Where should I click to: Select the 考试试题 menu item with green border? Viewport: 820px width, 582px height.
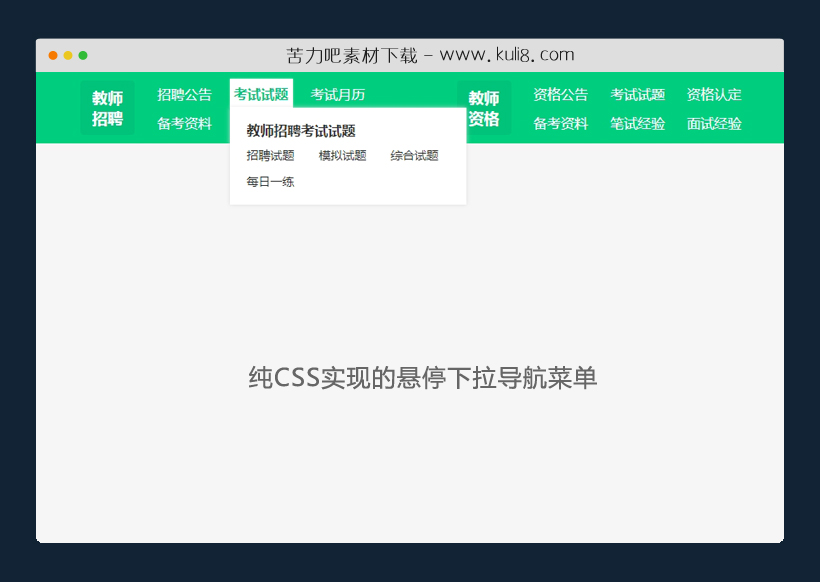pos(260,94)
